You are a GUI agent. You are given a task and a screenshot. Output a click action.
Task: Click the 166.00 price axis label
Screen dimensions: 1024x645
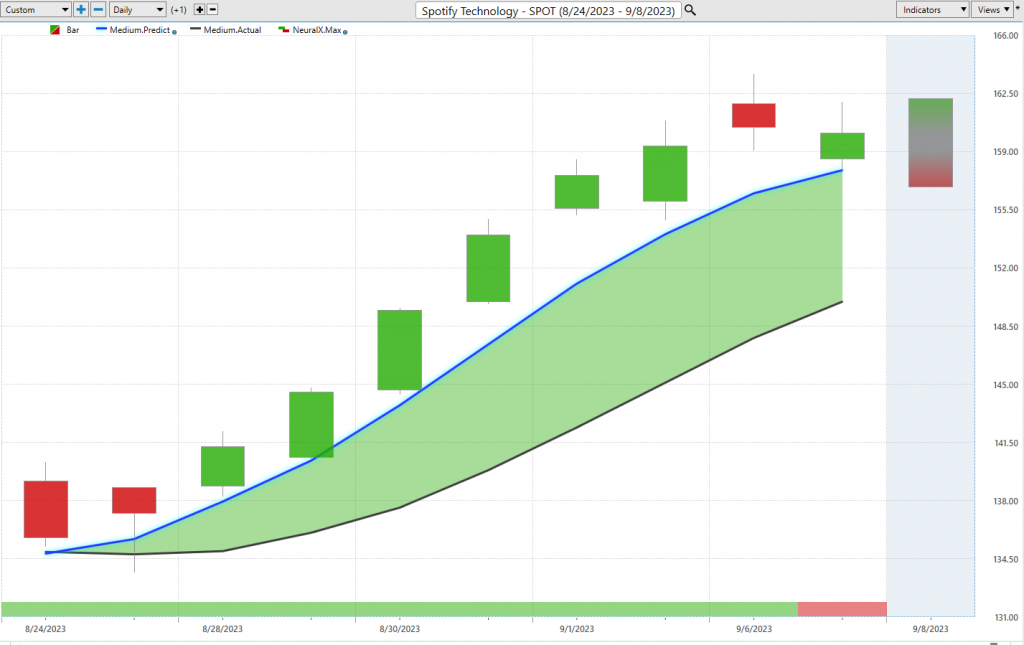click(x=1006, y=36)
